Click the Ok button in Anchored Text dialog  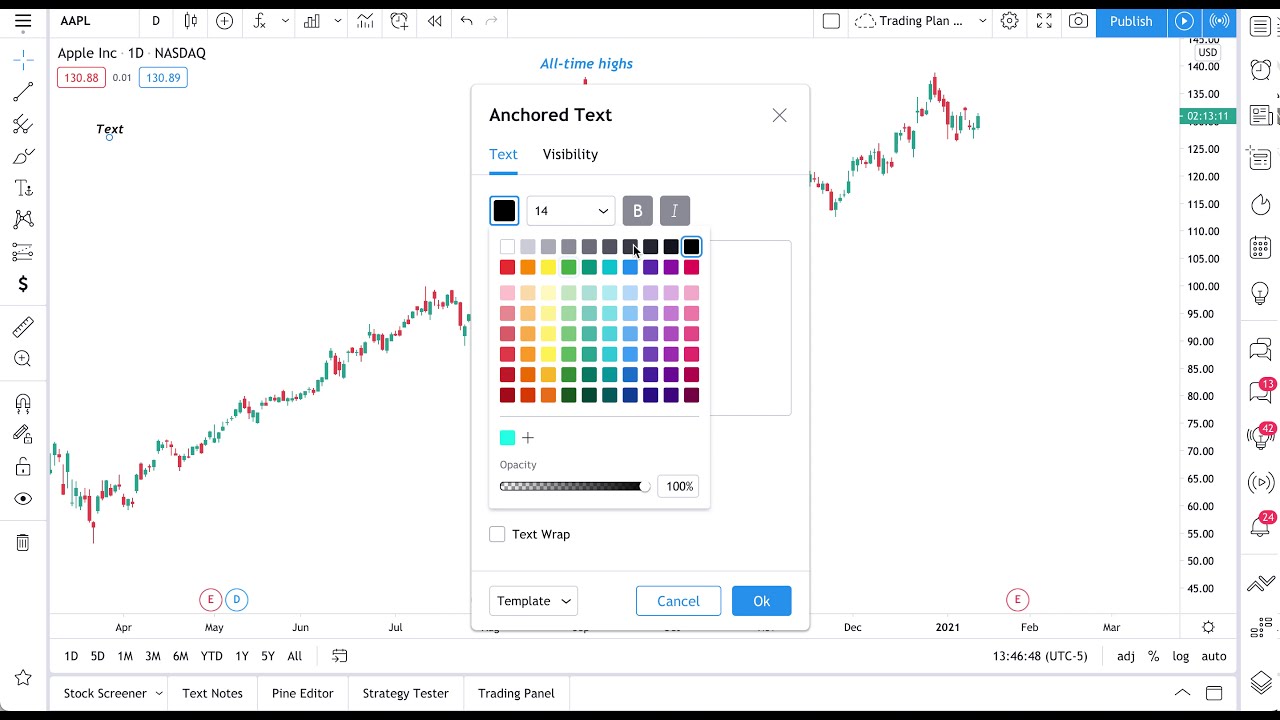(761, 601)
